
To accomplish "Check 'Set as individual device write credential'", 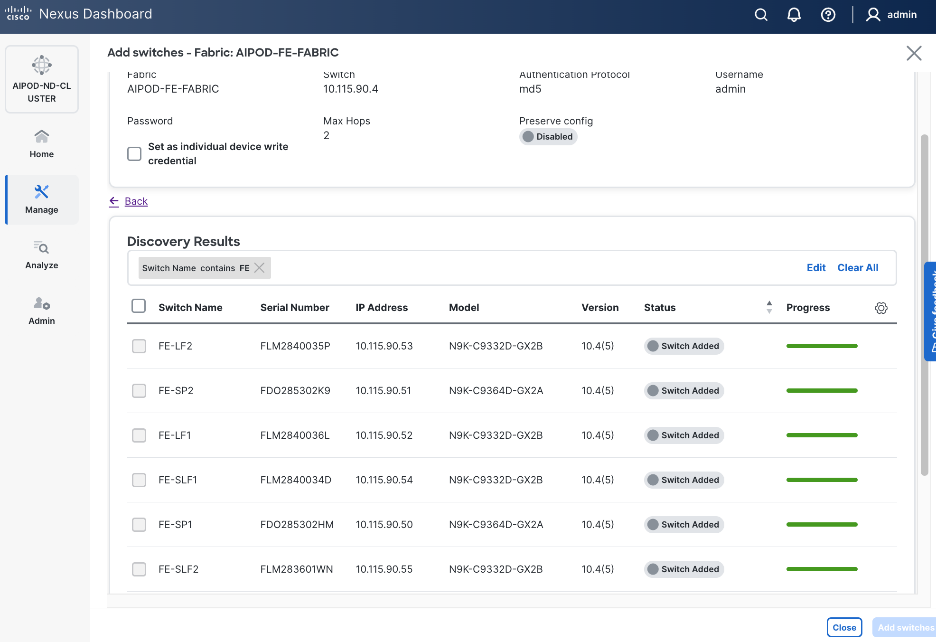I will coord(134,154).
